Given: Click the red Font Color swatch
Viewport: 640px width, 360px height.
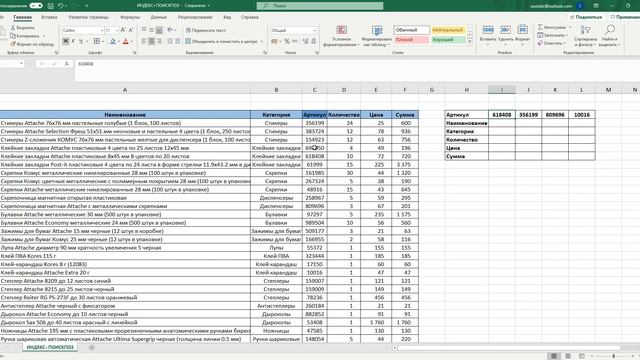Looking at the screenshot, I should (x=126, y=41).
